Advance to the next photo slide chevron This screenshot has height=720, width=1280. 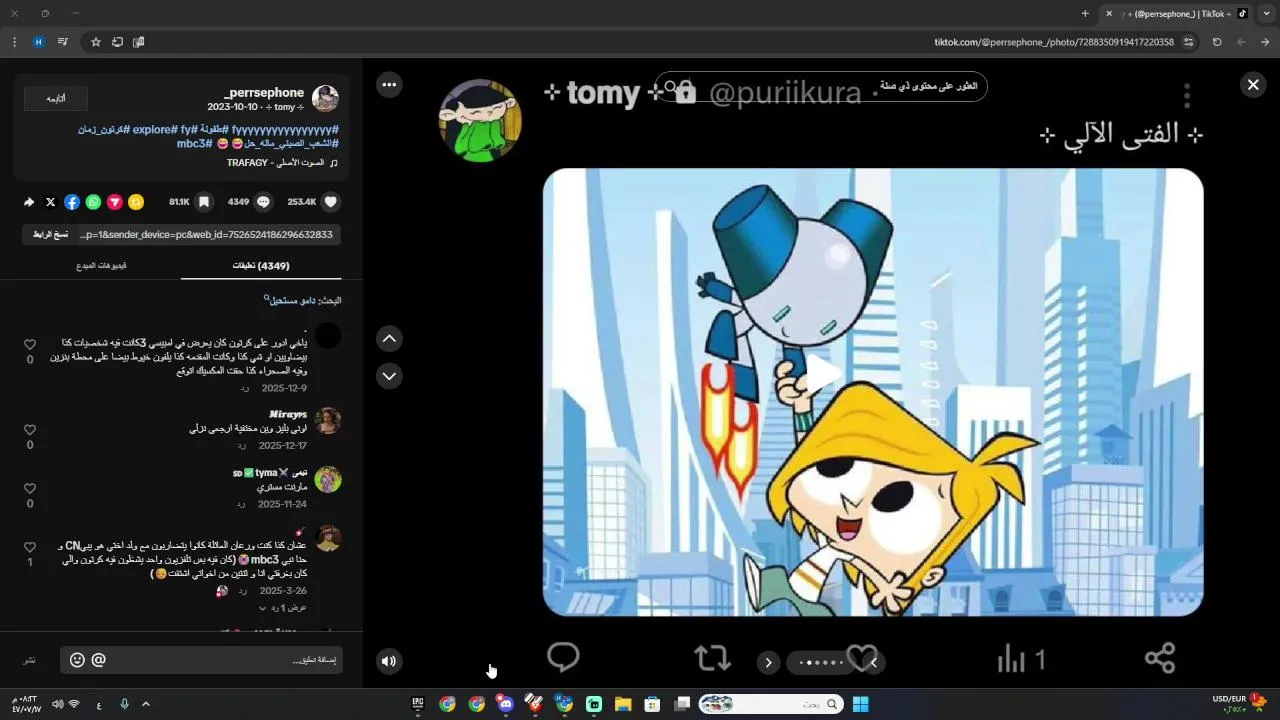point(768,662)
